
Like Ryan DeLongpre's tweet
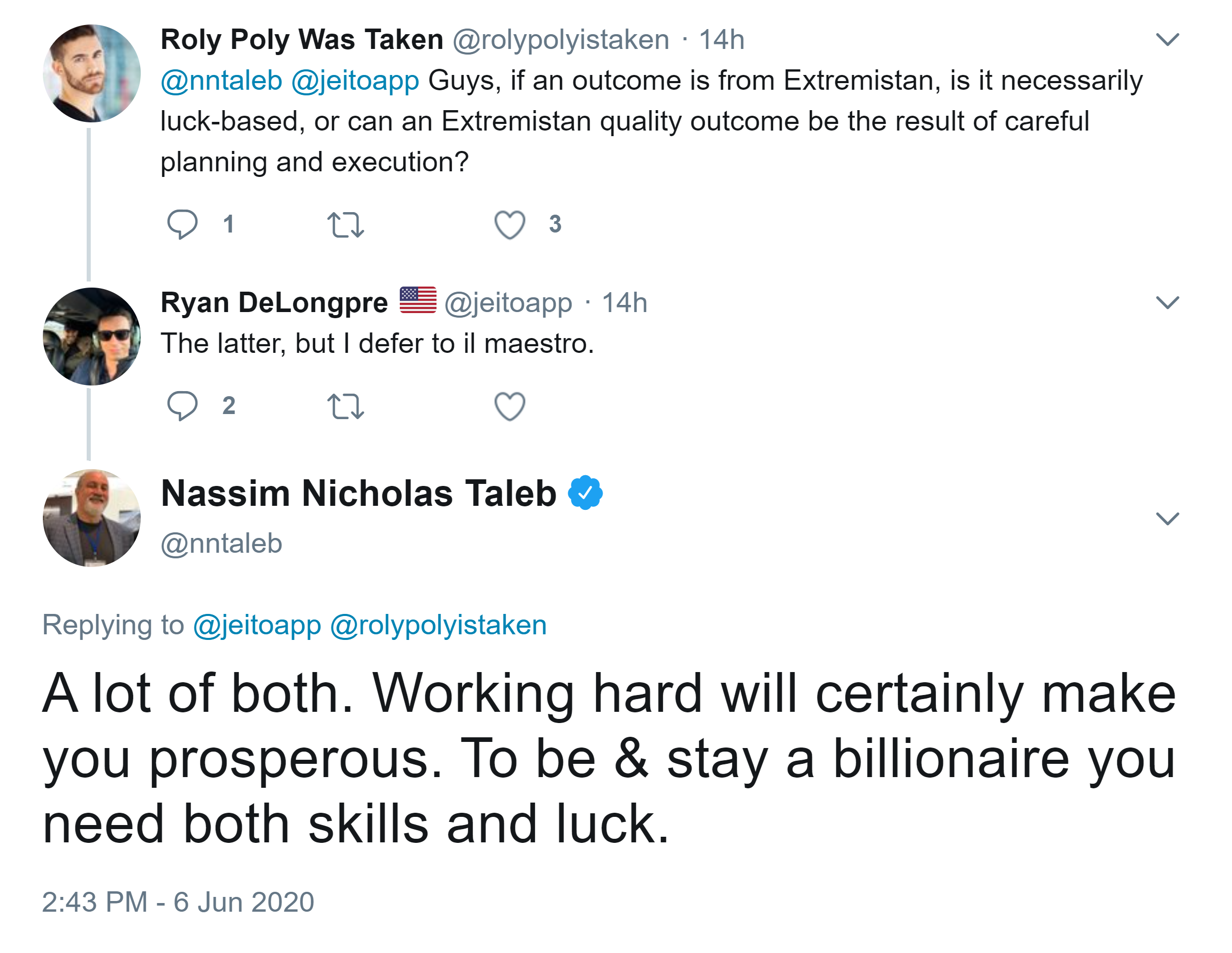(509, 406)
